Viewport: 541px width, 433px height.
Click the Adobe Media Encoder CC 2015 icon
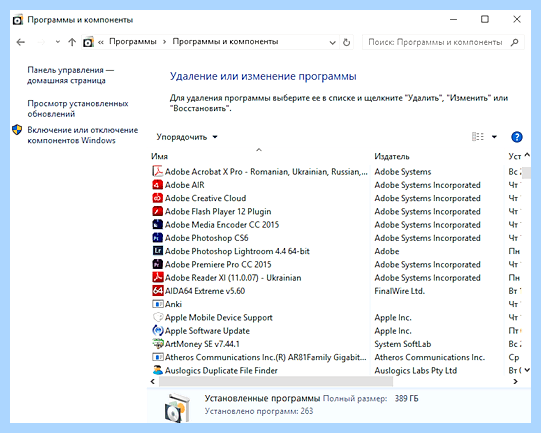(158, 225)
